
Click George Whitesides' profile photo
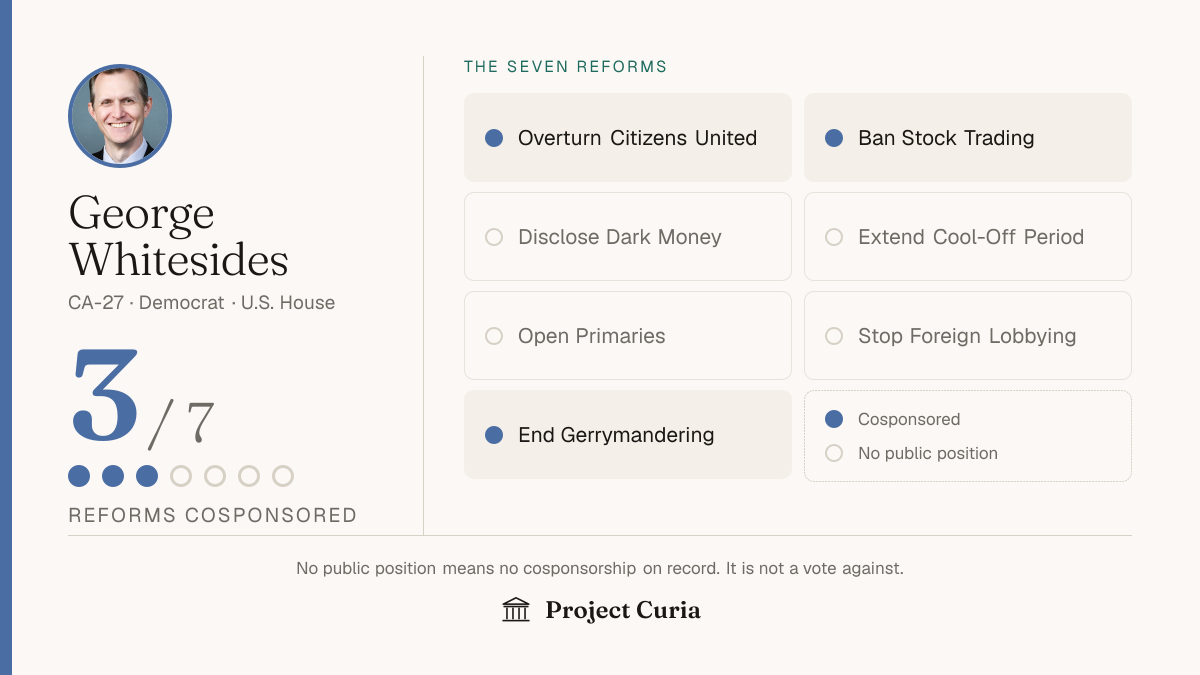[120, 116]
